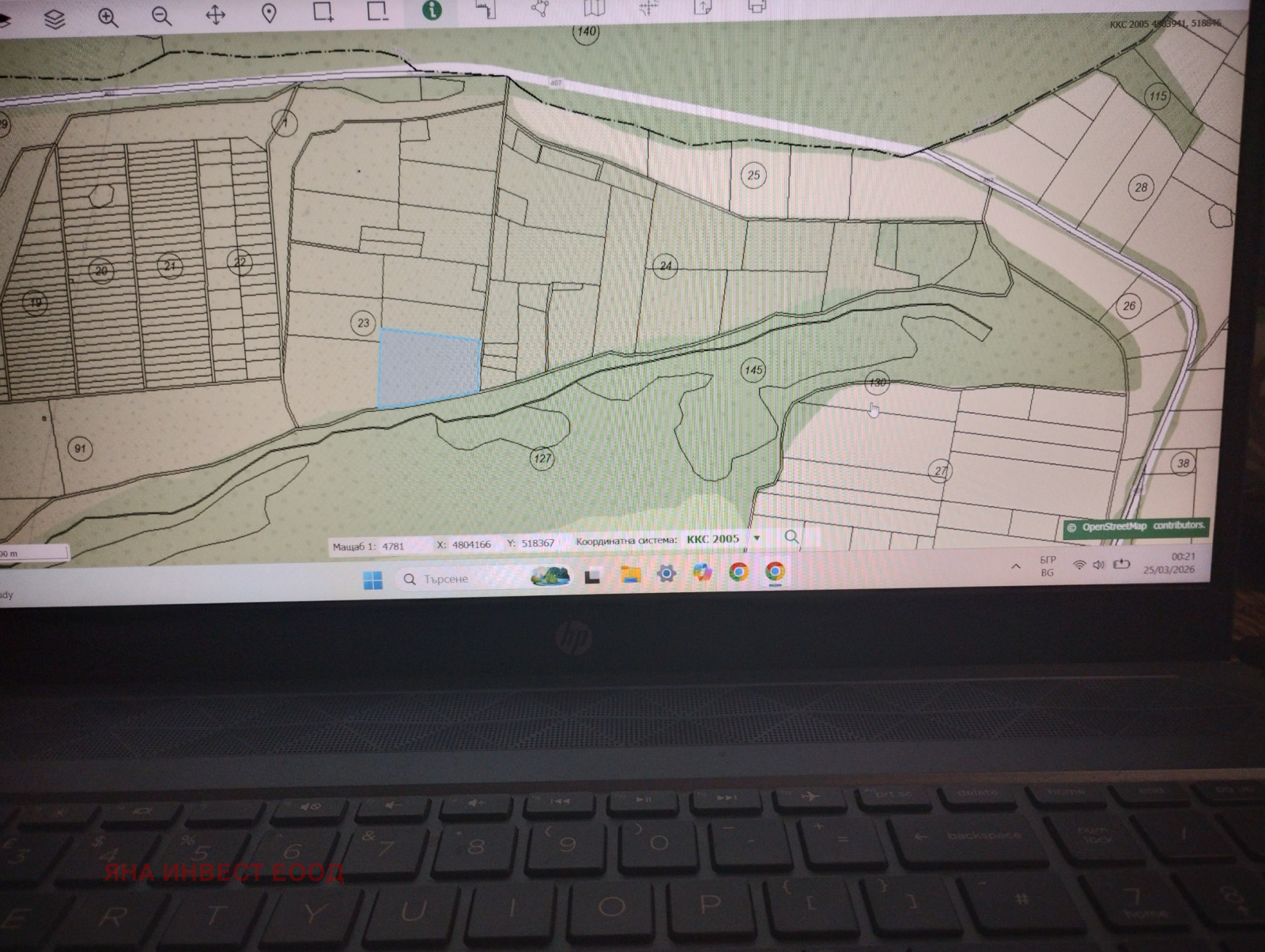Viewport: 1265px width, 952px height.
Task: Open the OpenStreetMap contributors link
Action: click(1136, 527)
